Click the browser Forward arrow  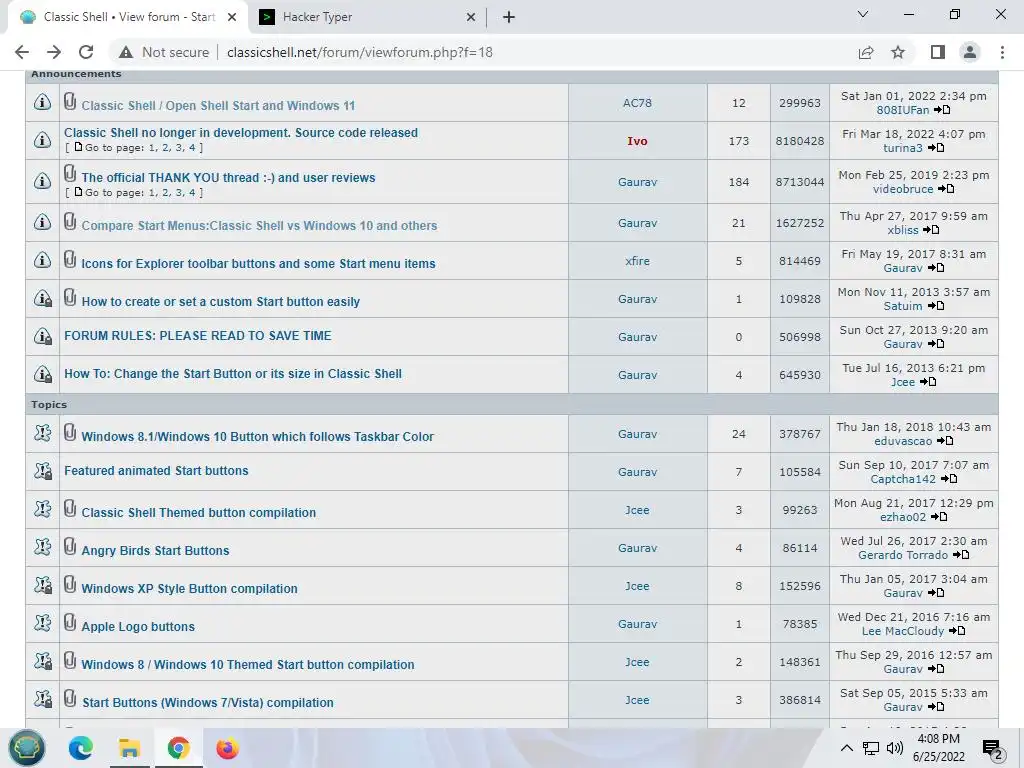pos(54,52)
